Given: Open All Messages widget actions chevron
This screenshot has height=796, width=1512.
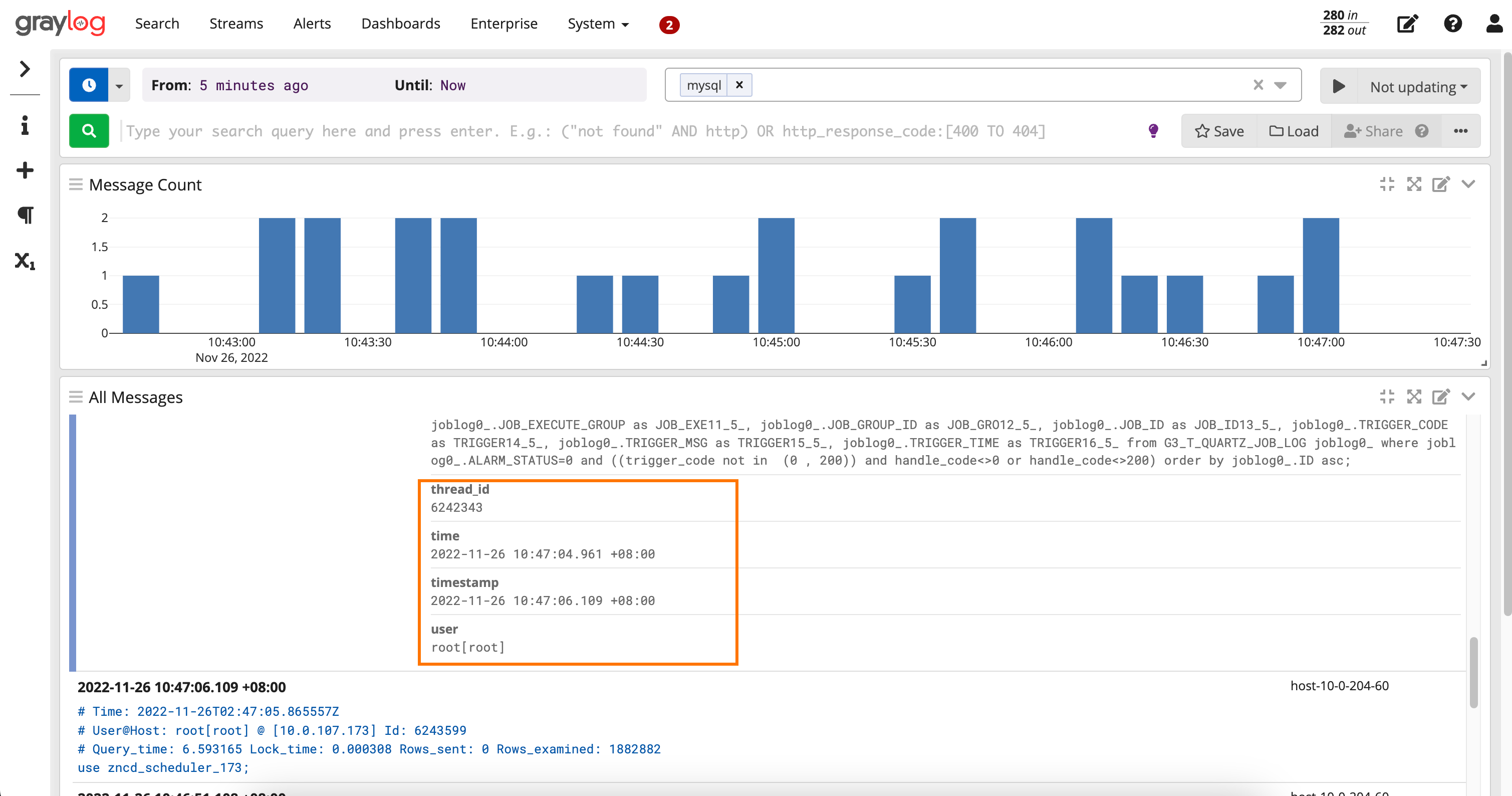Looking at the screenshot, I should [x=1468, y=396].
